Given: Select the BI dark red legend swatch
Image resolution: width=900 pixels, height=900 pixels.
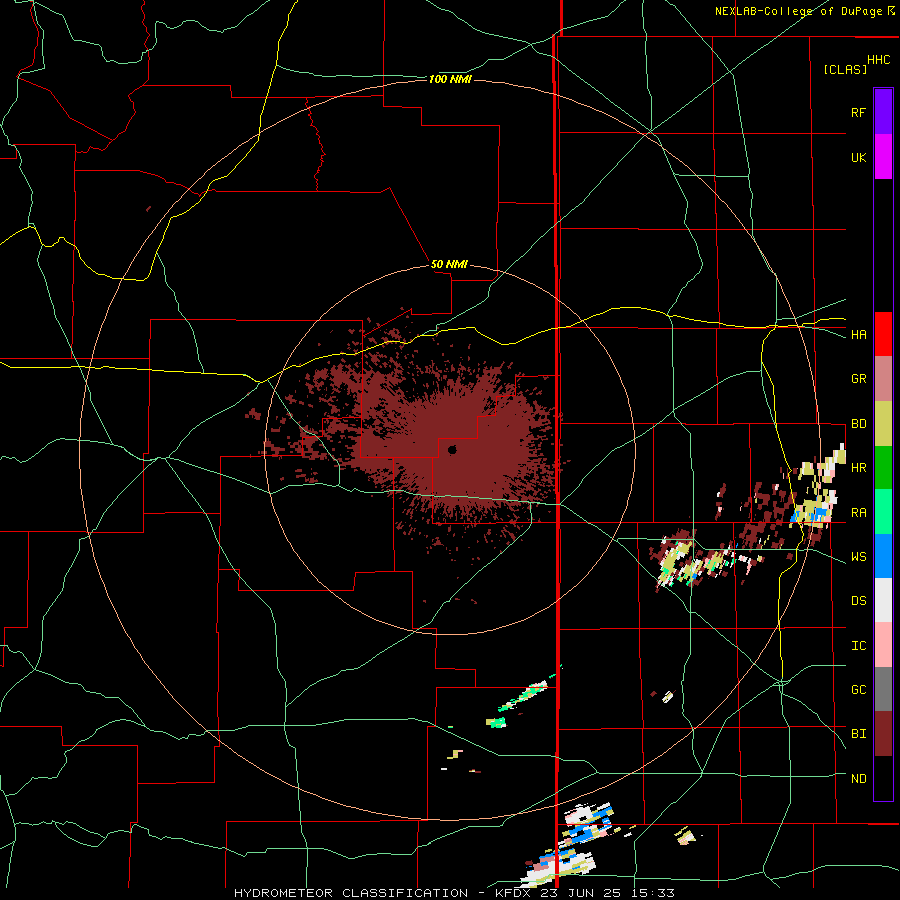Looking at the screenshot, I should pos(883,734).
